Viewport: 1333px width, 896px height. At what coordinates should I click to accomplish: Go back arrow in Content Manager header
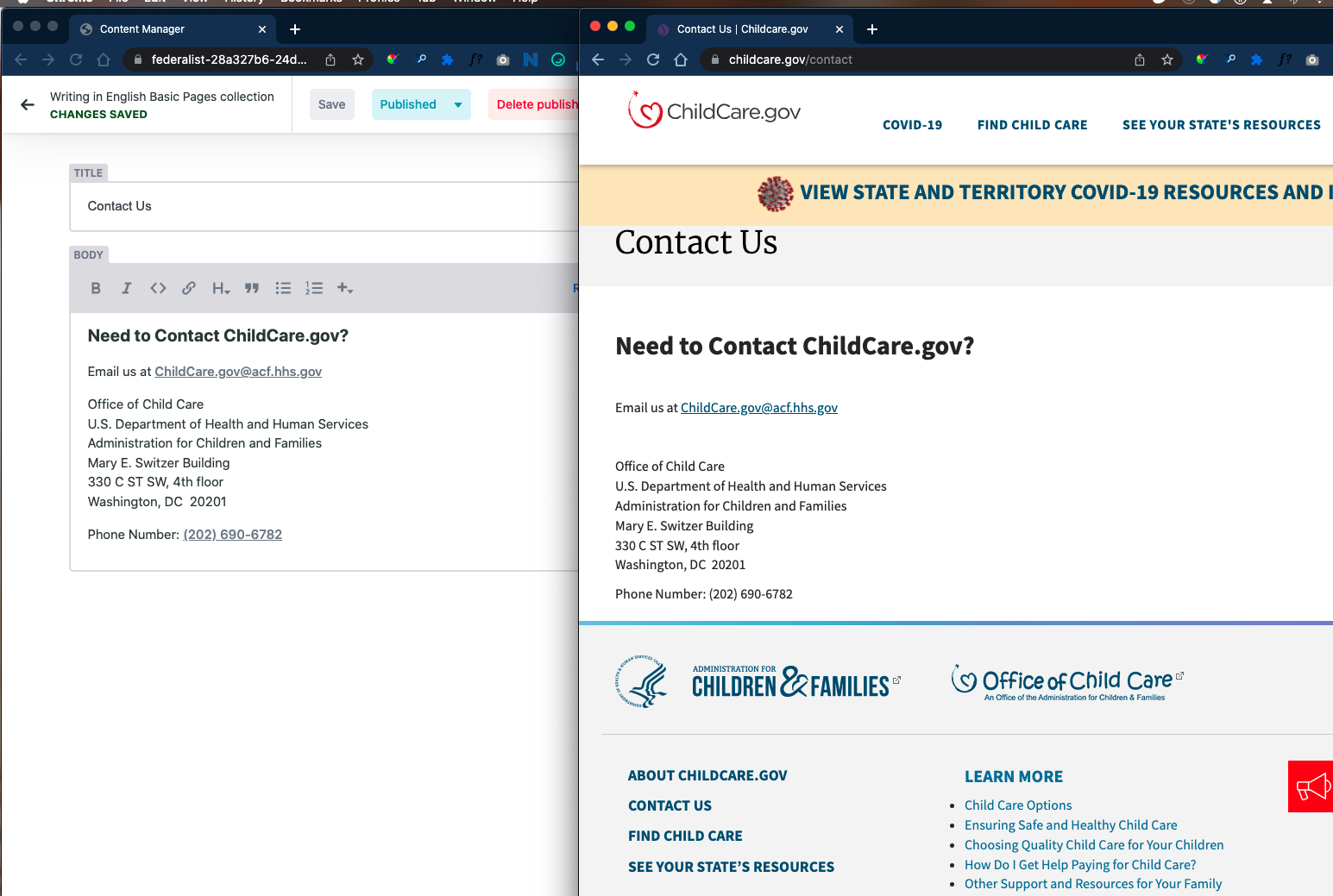28,104
